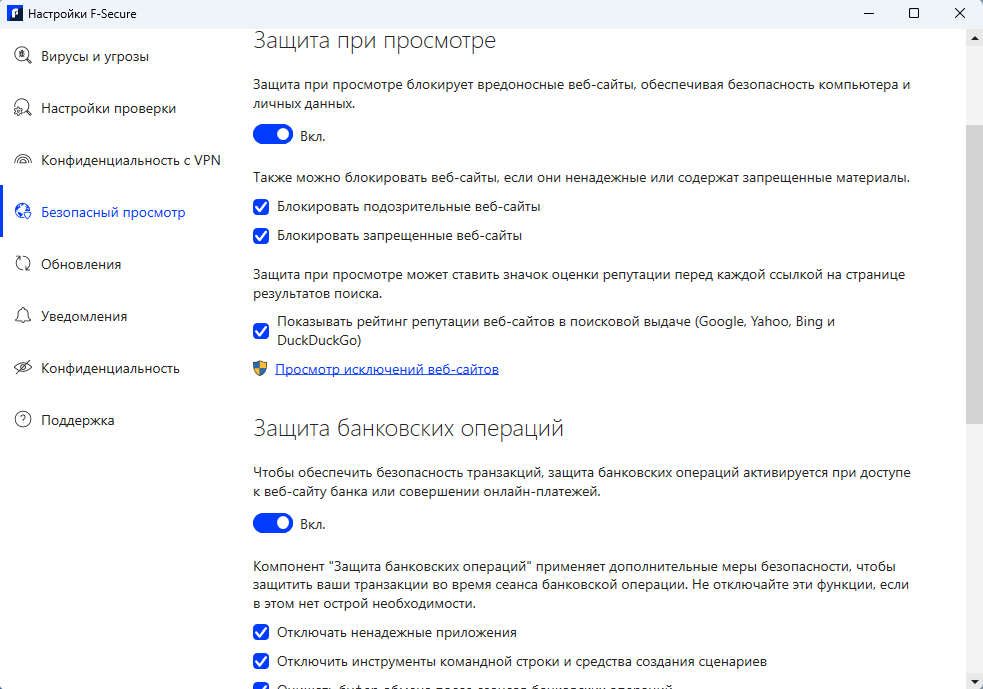Click the Вкл. label under Защита при просмотре
The image size is (983, 689).
pos(312,136)
